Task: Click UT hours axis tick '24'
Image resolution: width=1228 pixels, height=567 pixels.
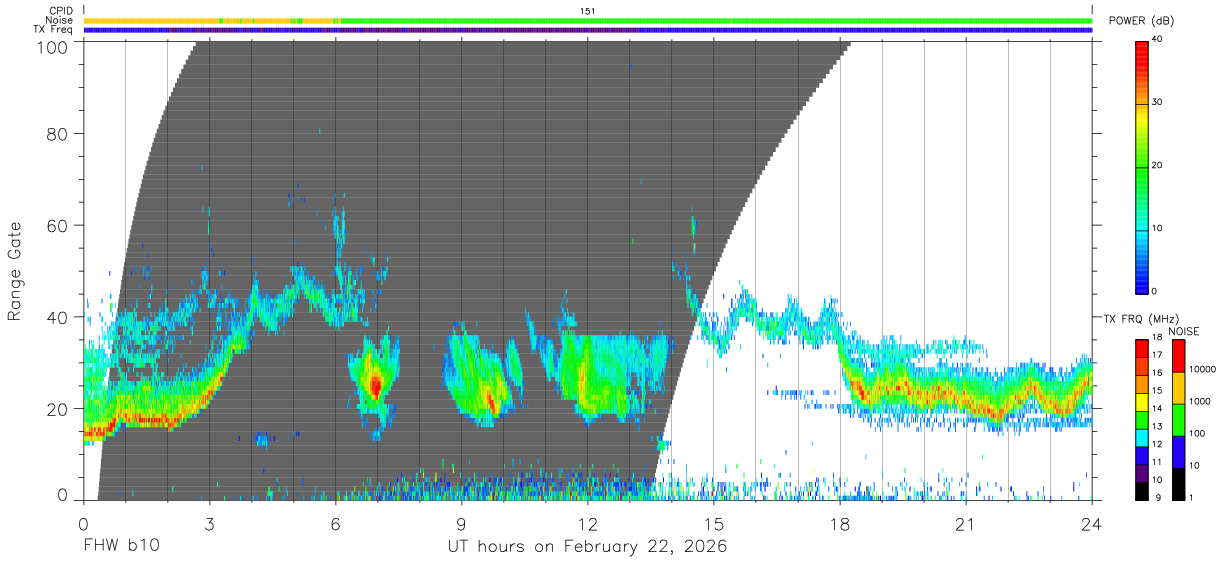Action: (x=1092, y=523)
